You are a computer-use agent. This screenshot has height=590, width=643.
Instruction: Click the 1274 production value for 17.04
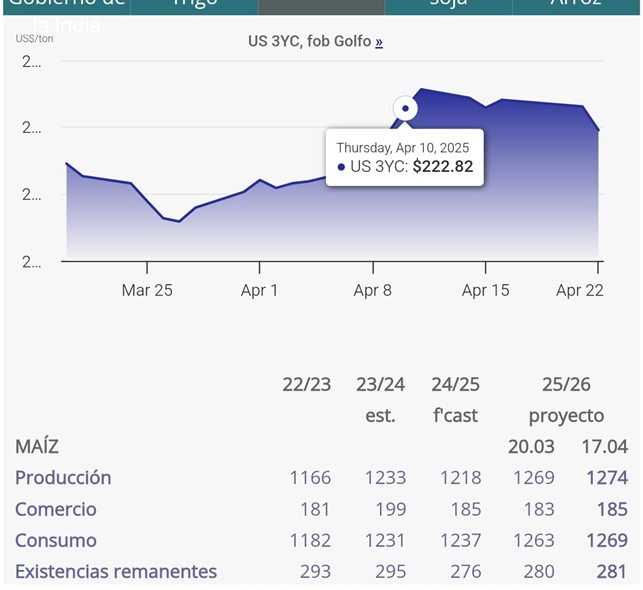pyautogui.click(x=607, y=478)
